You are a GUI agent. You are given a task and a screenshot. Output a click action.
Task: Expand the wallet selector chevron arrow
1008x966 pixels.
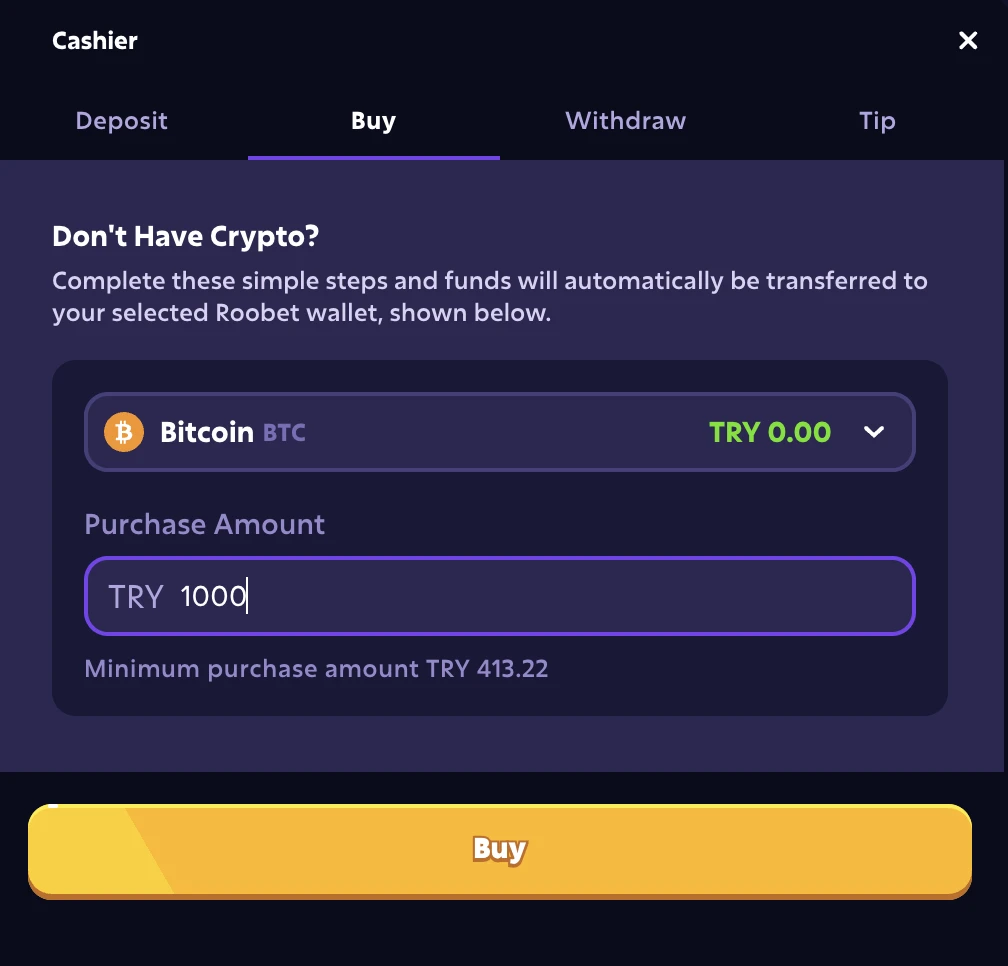874,432
